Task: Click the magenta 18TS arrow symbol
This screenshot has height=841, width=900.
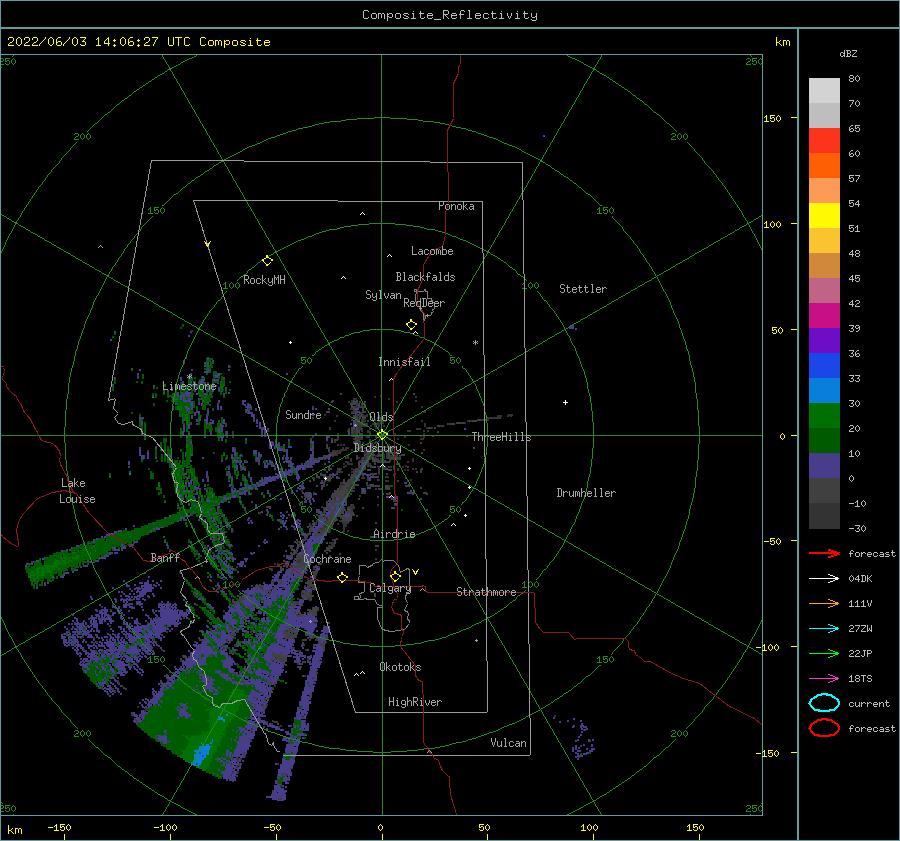Action: point(824,678)
